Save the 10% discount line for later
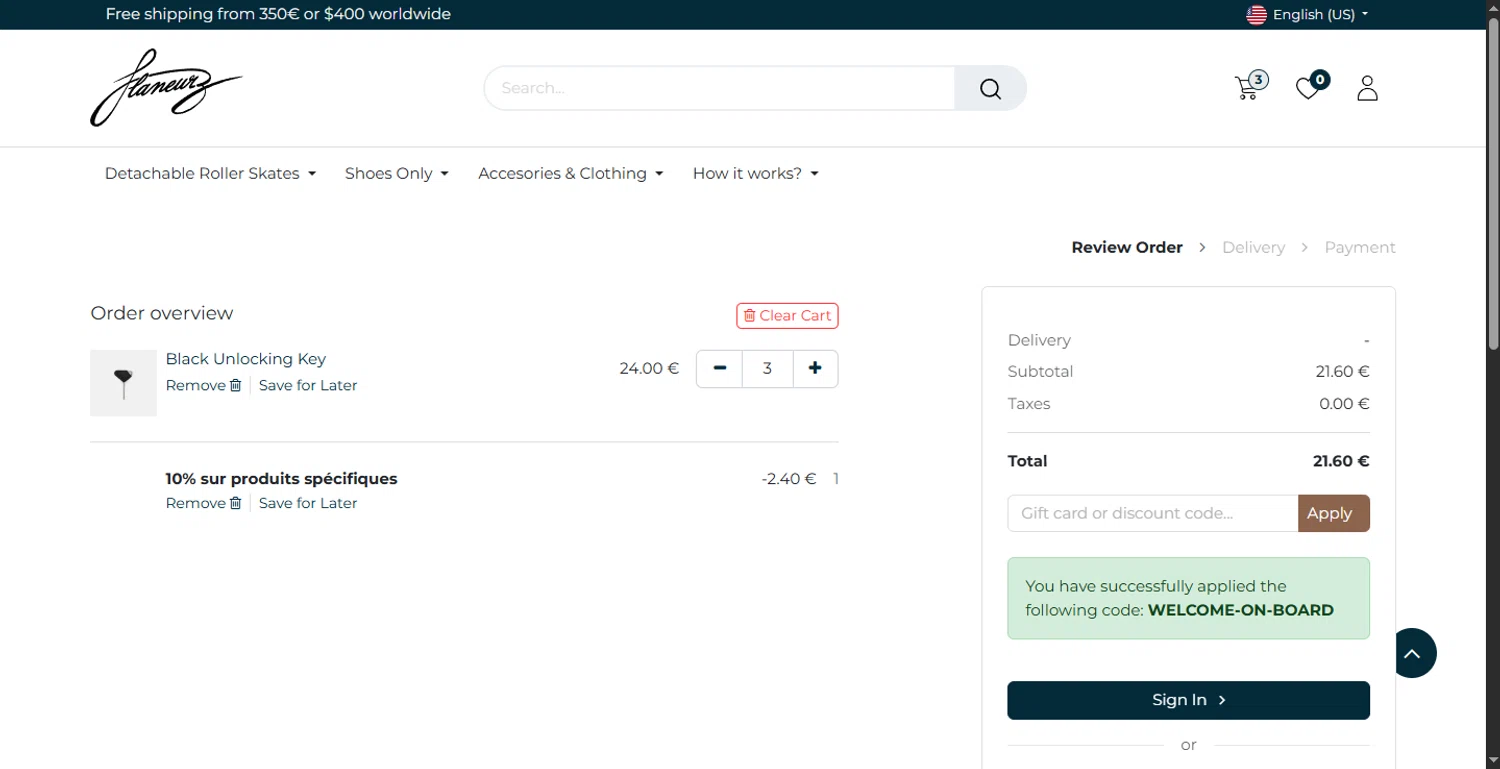1500x769 pixels. click(x=307, y=503)
